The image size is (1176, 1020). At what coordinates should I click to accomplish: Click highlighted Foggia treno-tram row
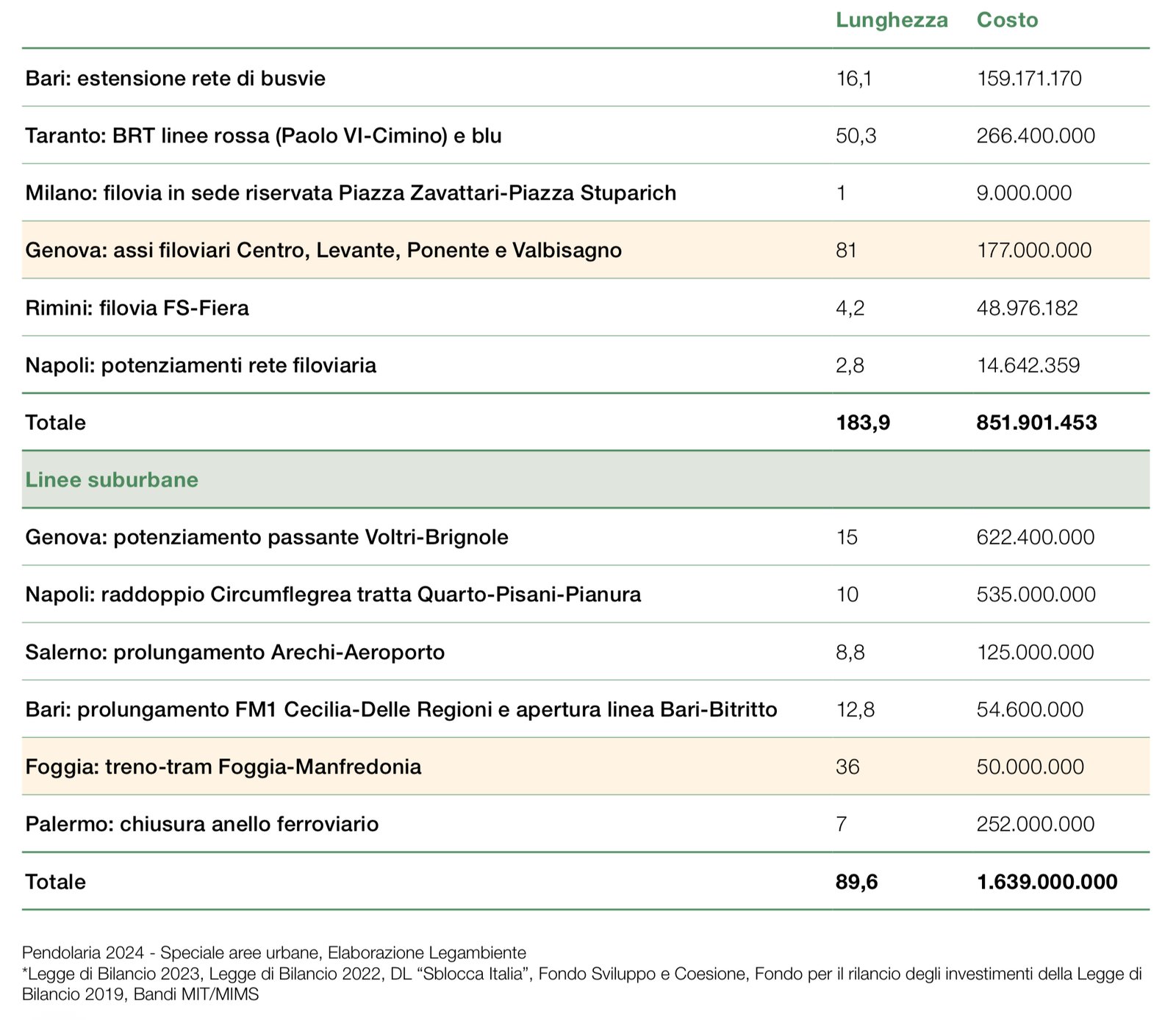click(223, 767)
